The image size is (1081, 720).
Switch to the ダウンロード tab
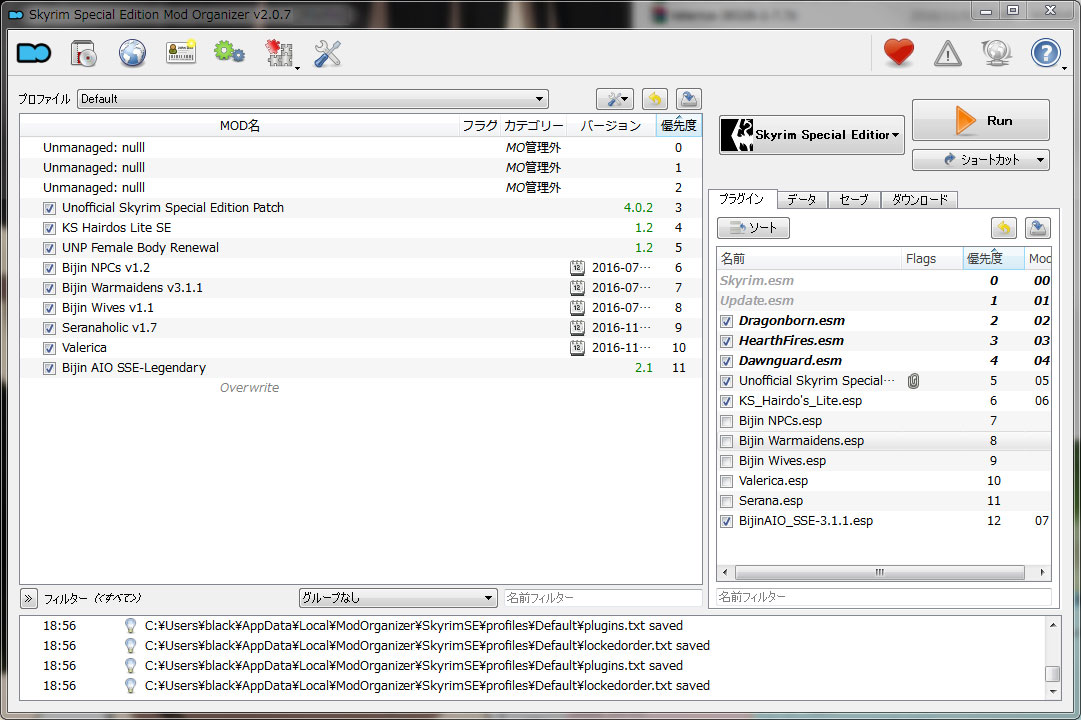[x=920, y=199]
